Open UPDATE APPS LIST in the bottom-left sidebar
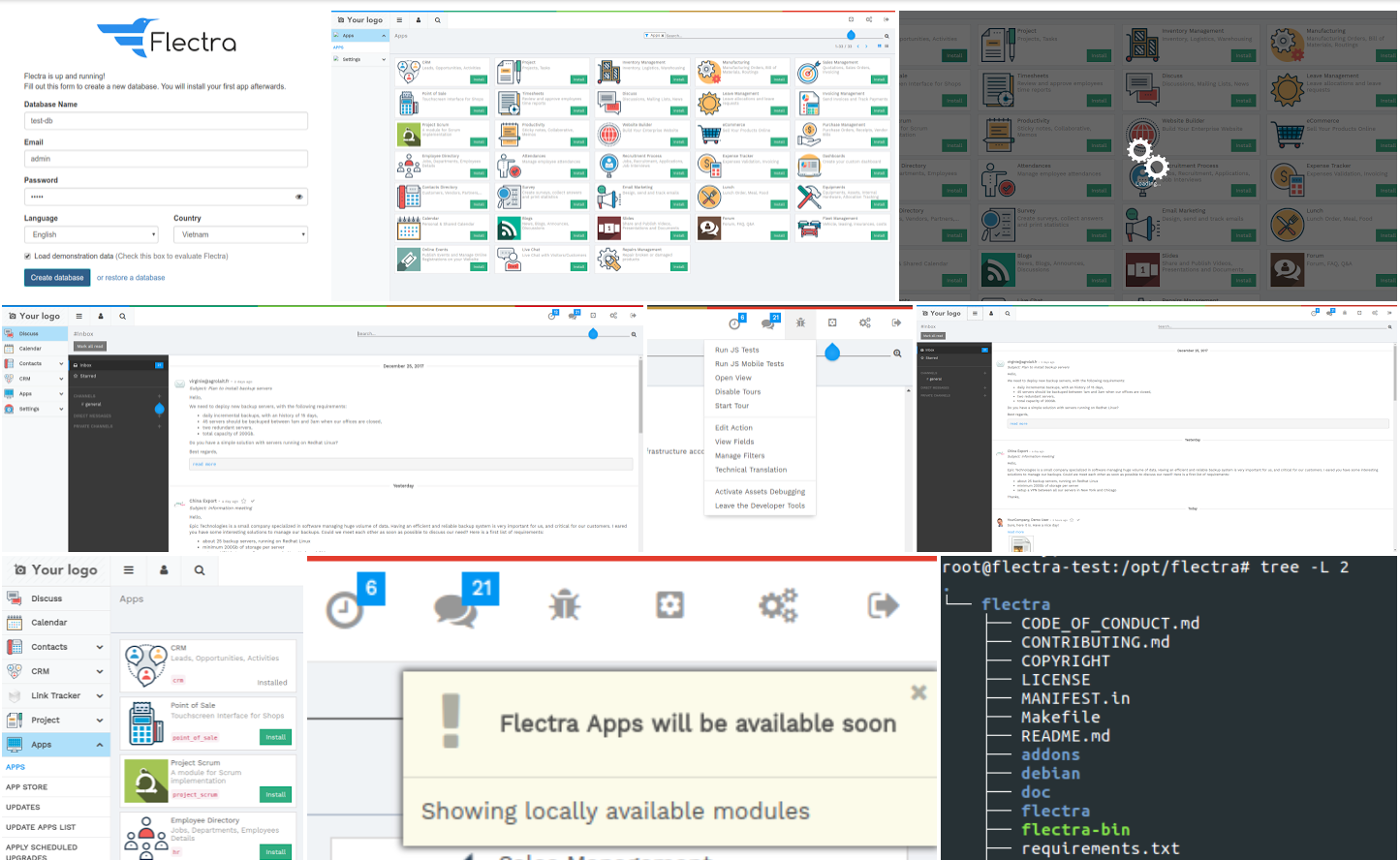 tap(41, 827)
